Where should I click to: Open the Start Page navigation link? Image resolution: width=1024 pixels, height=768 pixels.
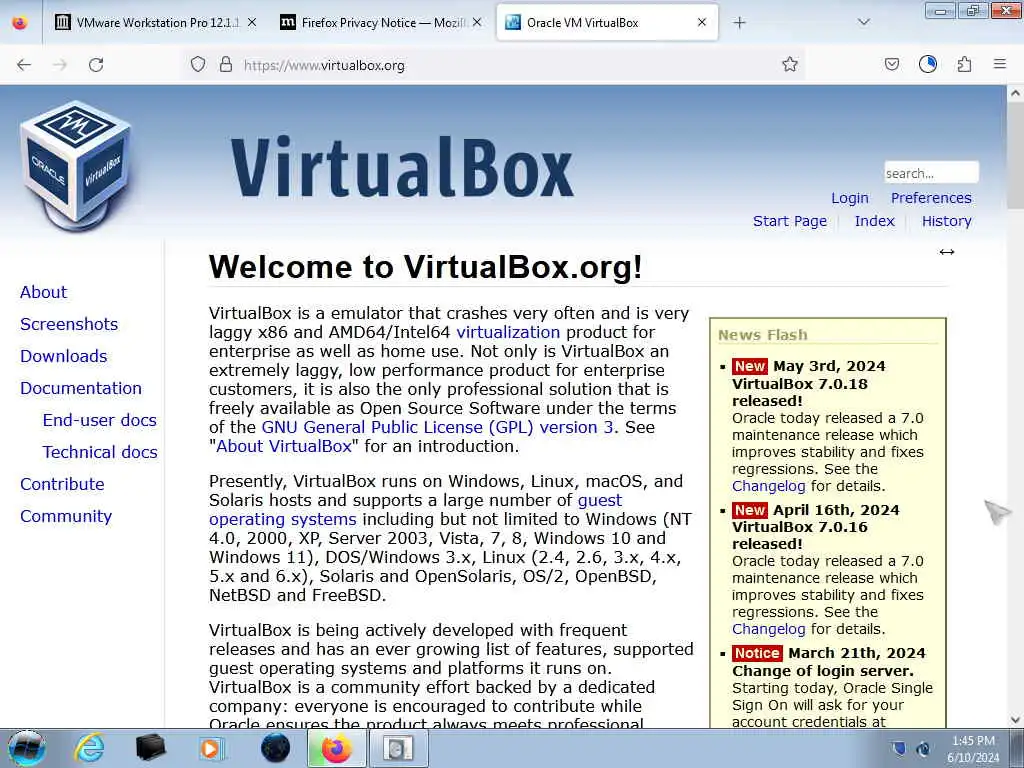pyautogui.click(x=790, y=221)
